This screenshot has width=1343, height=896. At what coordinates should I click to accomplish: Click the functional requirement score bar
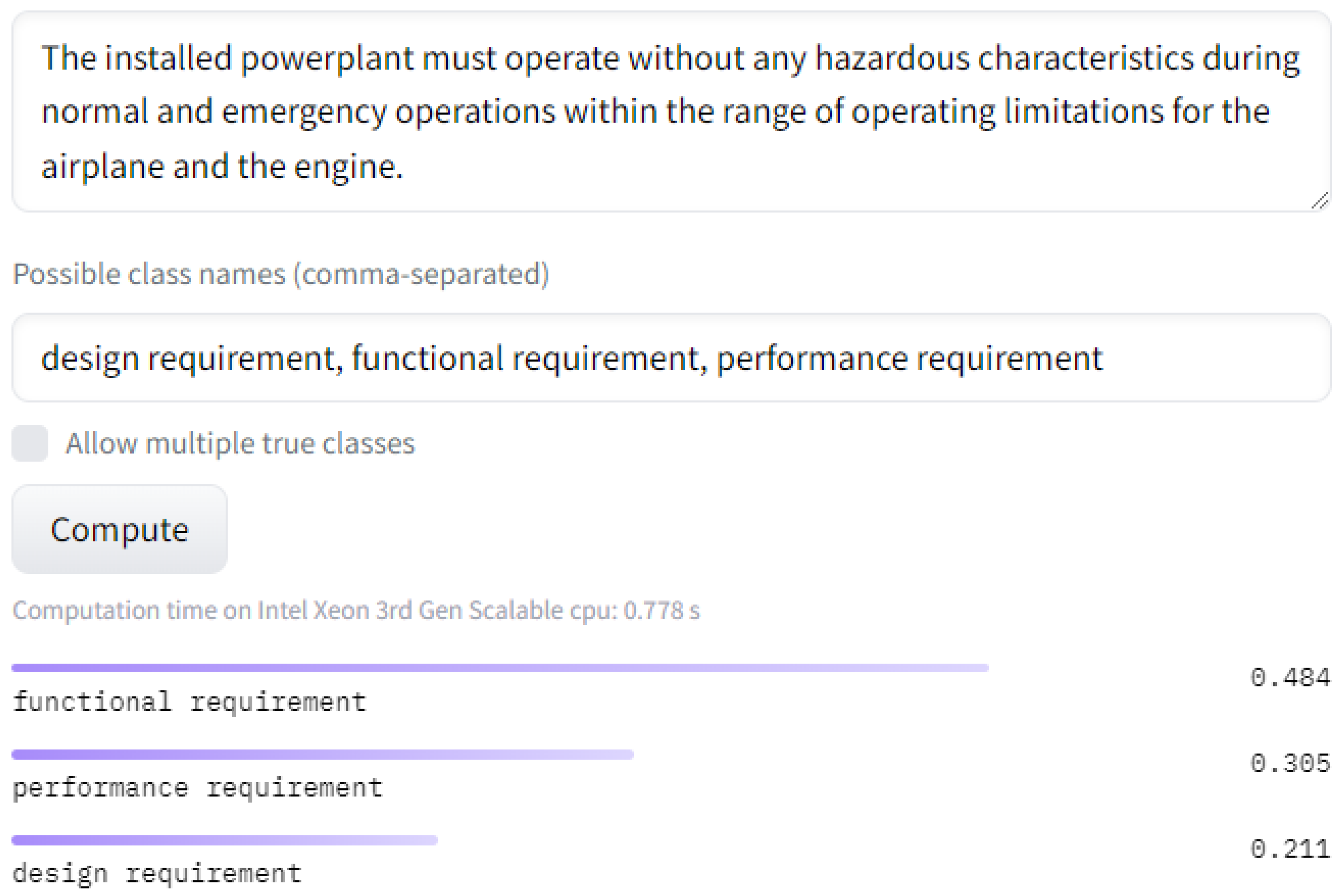pos(500,668)
